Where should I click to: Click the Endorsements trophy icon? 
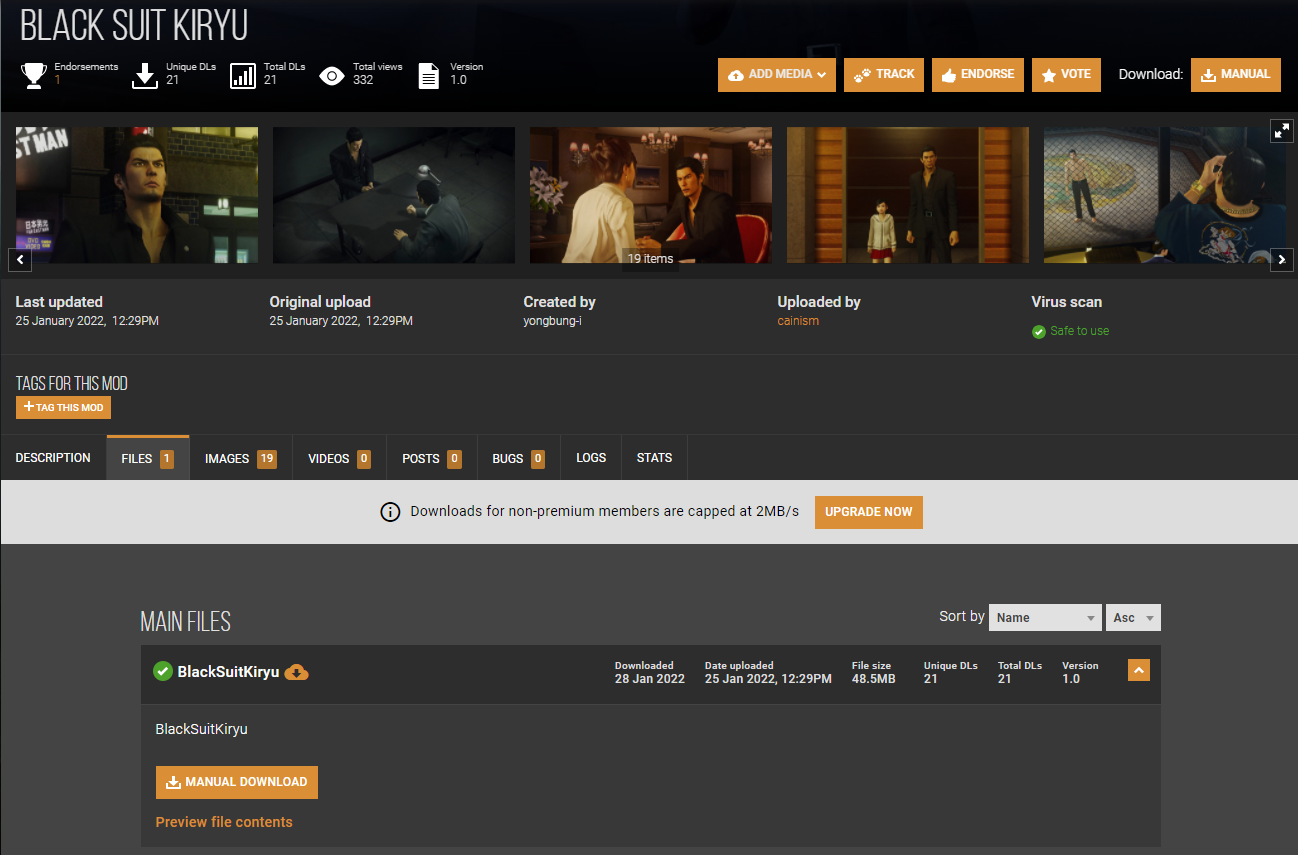click(34, 76)
